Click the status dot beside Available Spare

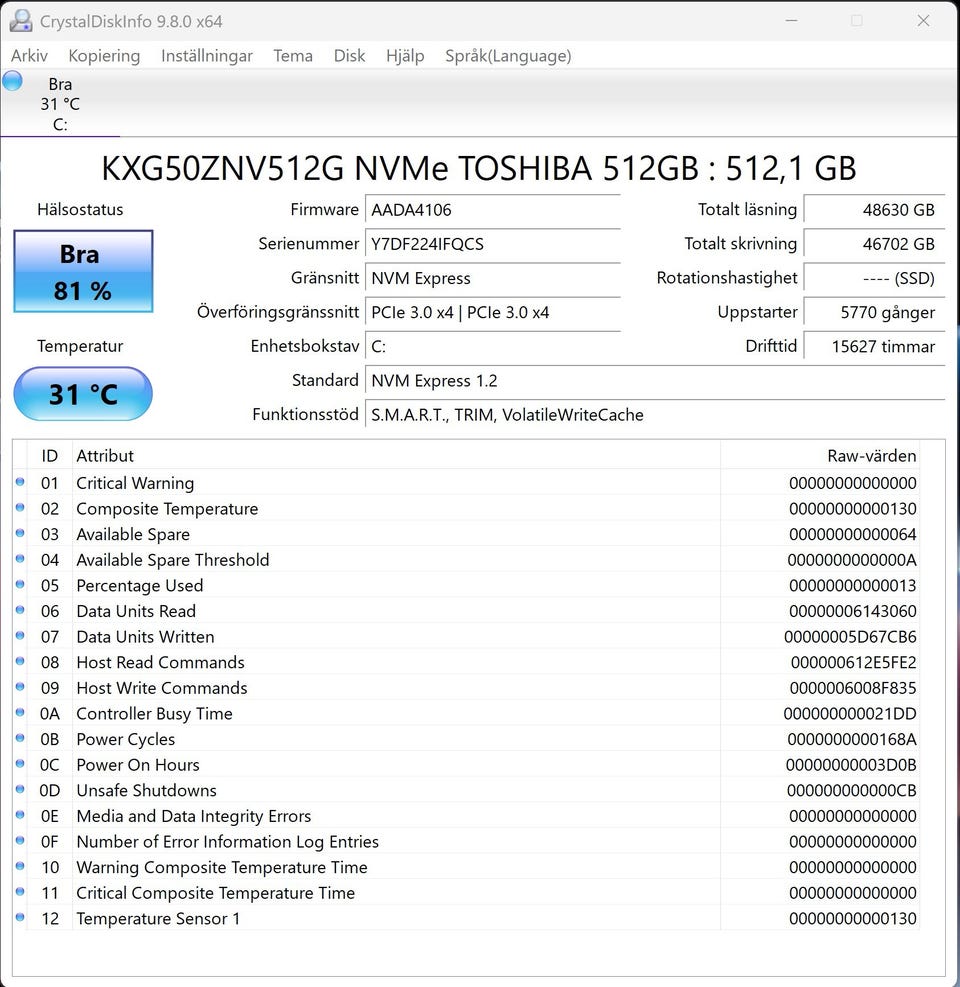click(x=20, y=534)
